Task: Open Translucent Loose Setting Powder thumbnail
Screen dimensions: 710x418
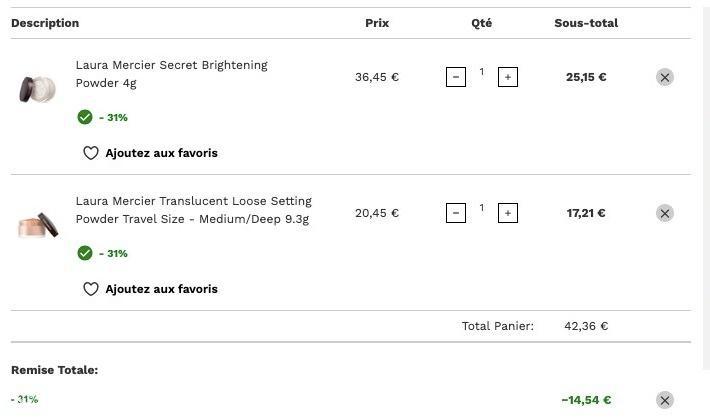Action: (x=38, y=225)
